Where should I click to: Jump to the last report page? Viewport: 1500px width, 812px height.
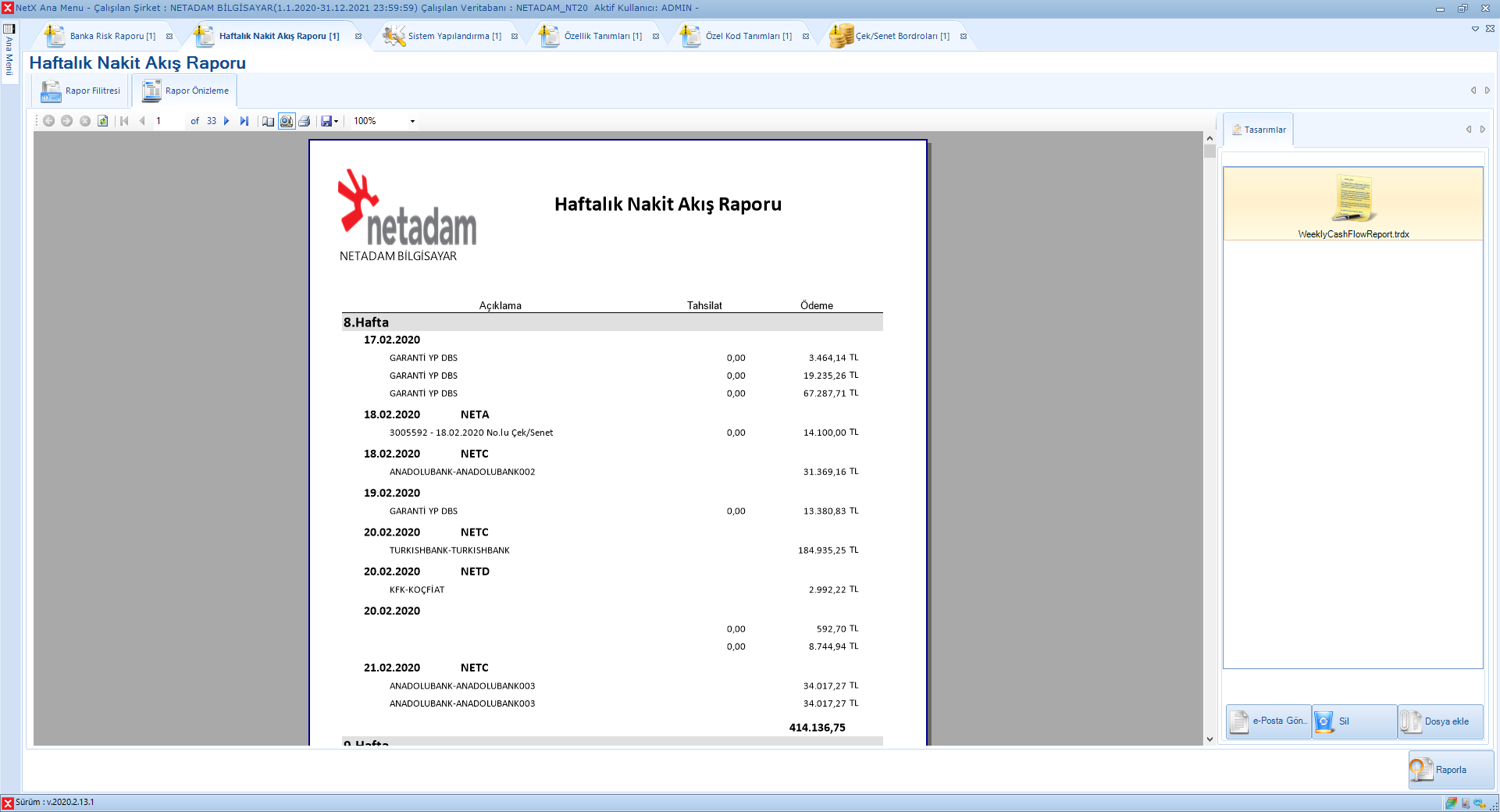click(244, 121)
